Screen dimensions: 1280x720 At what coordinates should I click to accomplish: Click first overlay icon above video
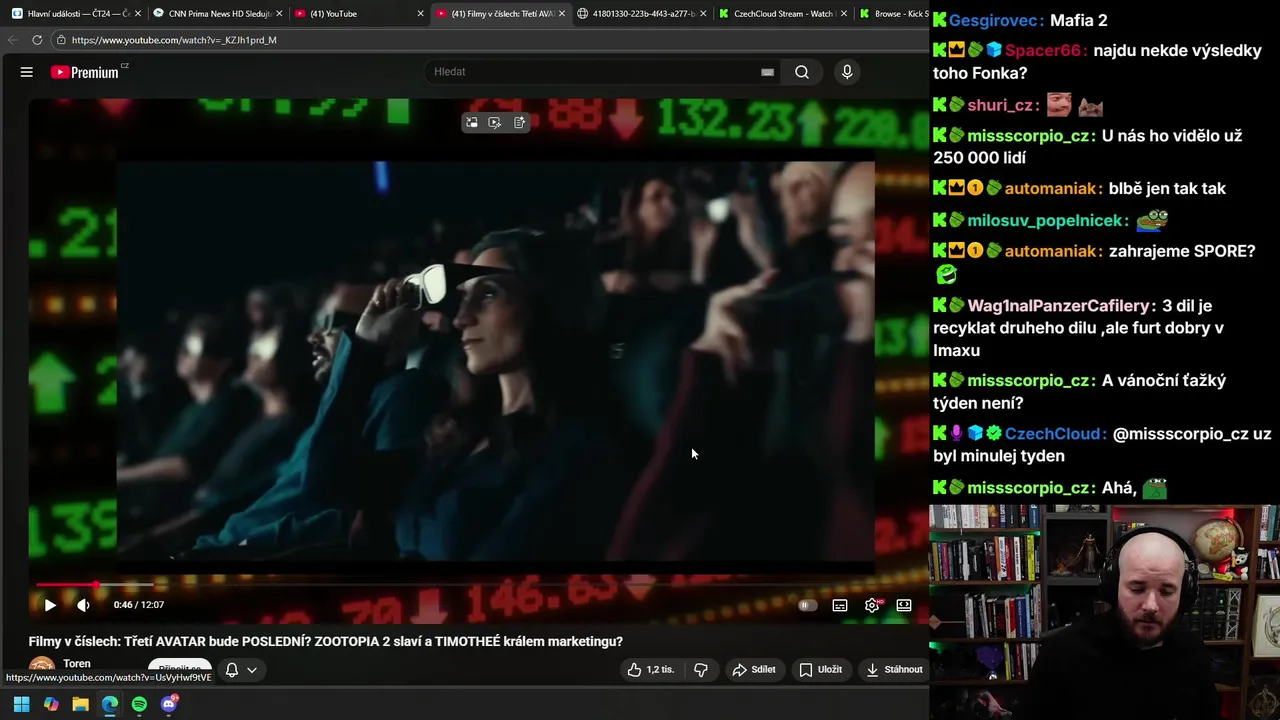pyautogui.click(x=471, y=122)
